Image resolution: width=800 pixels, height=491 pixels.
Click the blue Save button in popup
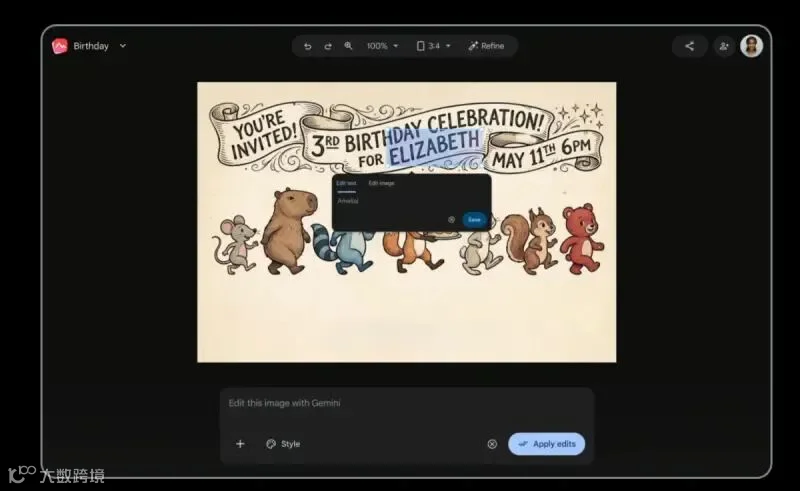coord(474,219)
